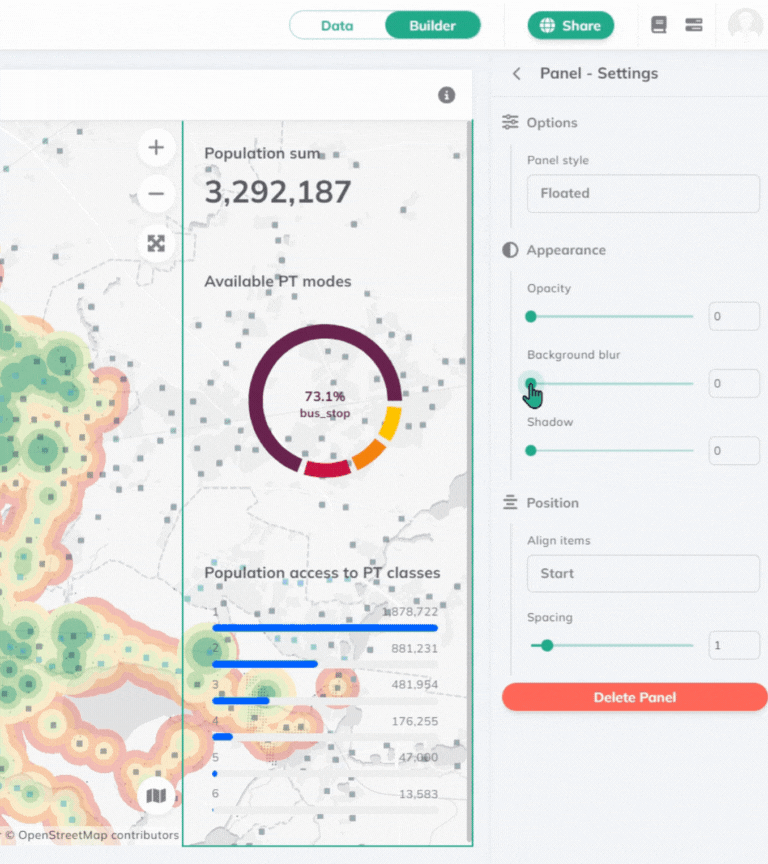Open the Align items dropdown
This screenshot has height=864, width=768.
click(643, 573)
